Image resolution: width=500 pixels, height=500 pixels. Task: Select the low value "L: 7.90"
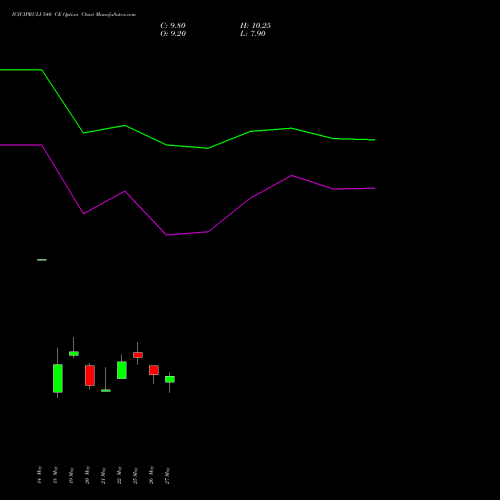click(253, 34)
